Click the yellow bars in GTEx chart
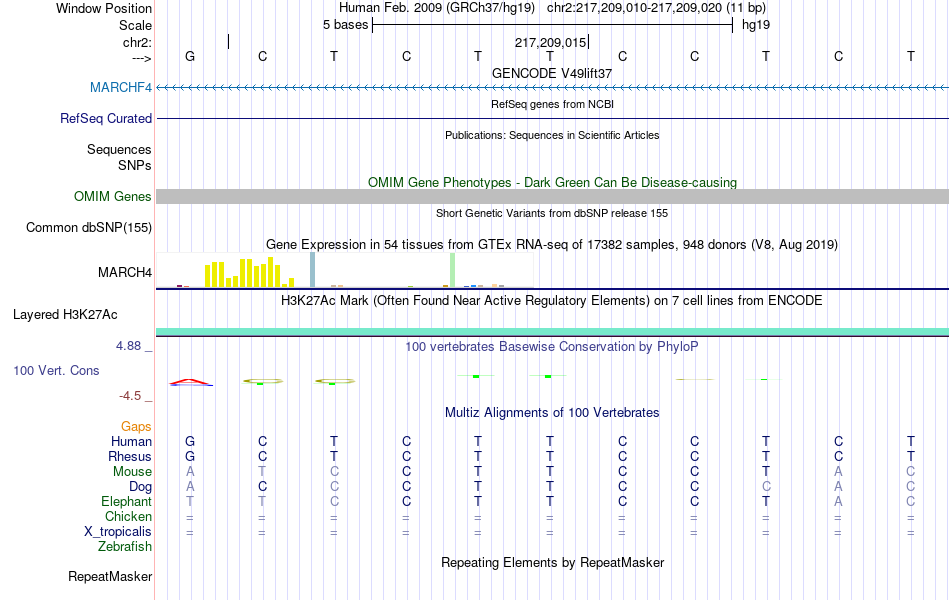The width and height of the screenshot is (950, 600). 250,274
